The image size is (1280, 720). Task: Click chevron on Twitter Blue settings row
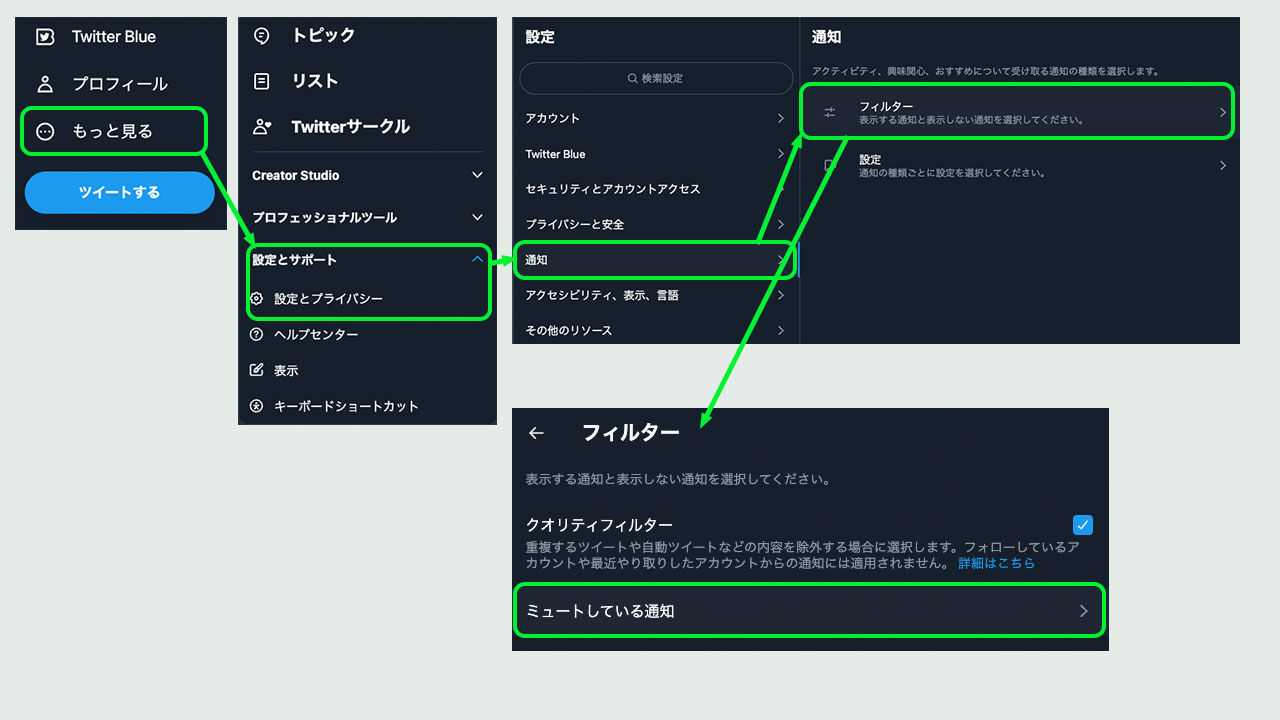(780, 154)
